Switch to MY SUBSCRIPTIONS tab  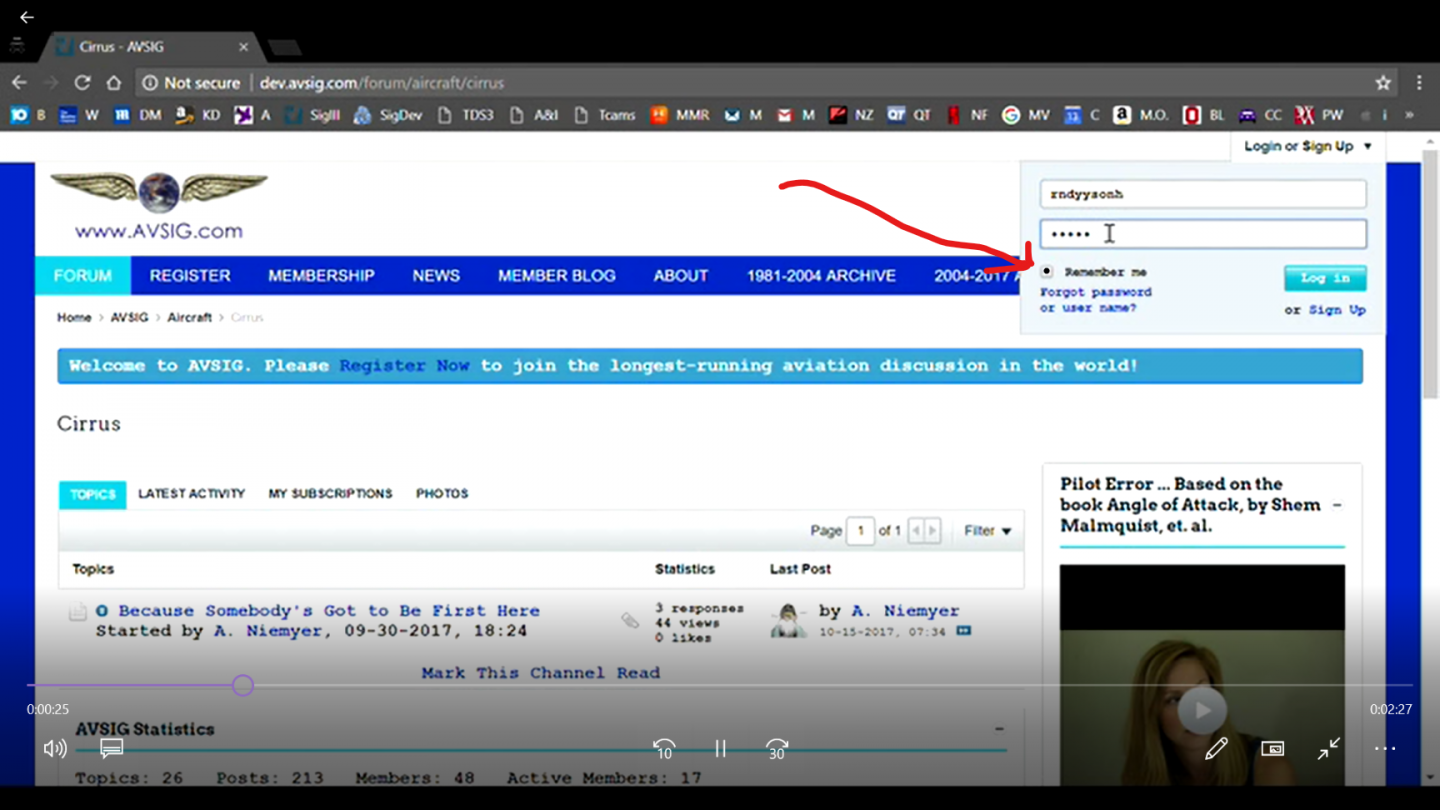click(330, 494)
